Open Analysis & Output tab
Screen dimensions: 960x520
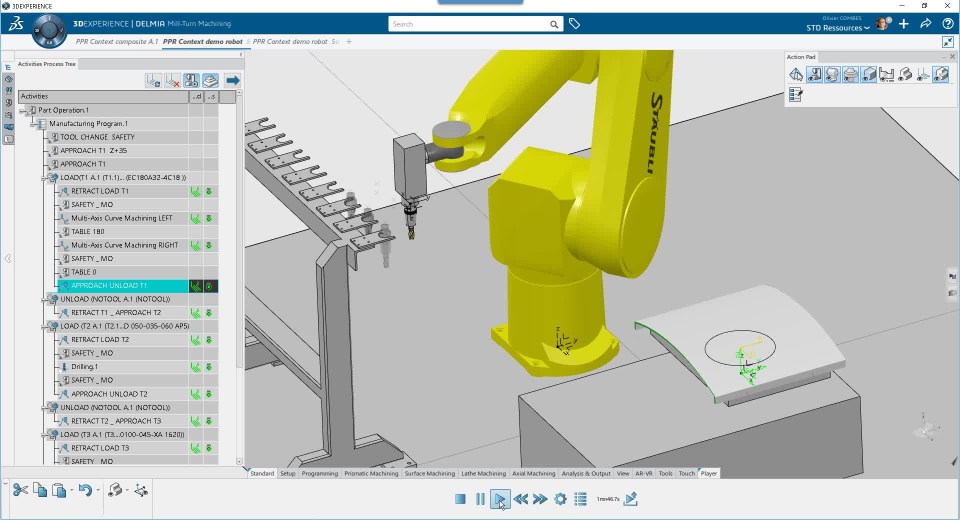pyautogui.click(x=586, y=473)
